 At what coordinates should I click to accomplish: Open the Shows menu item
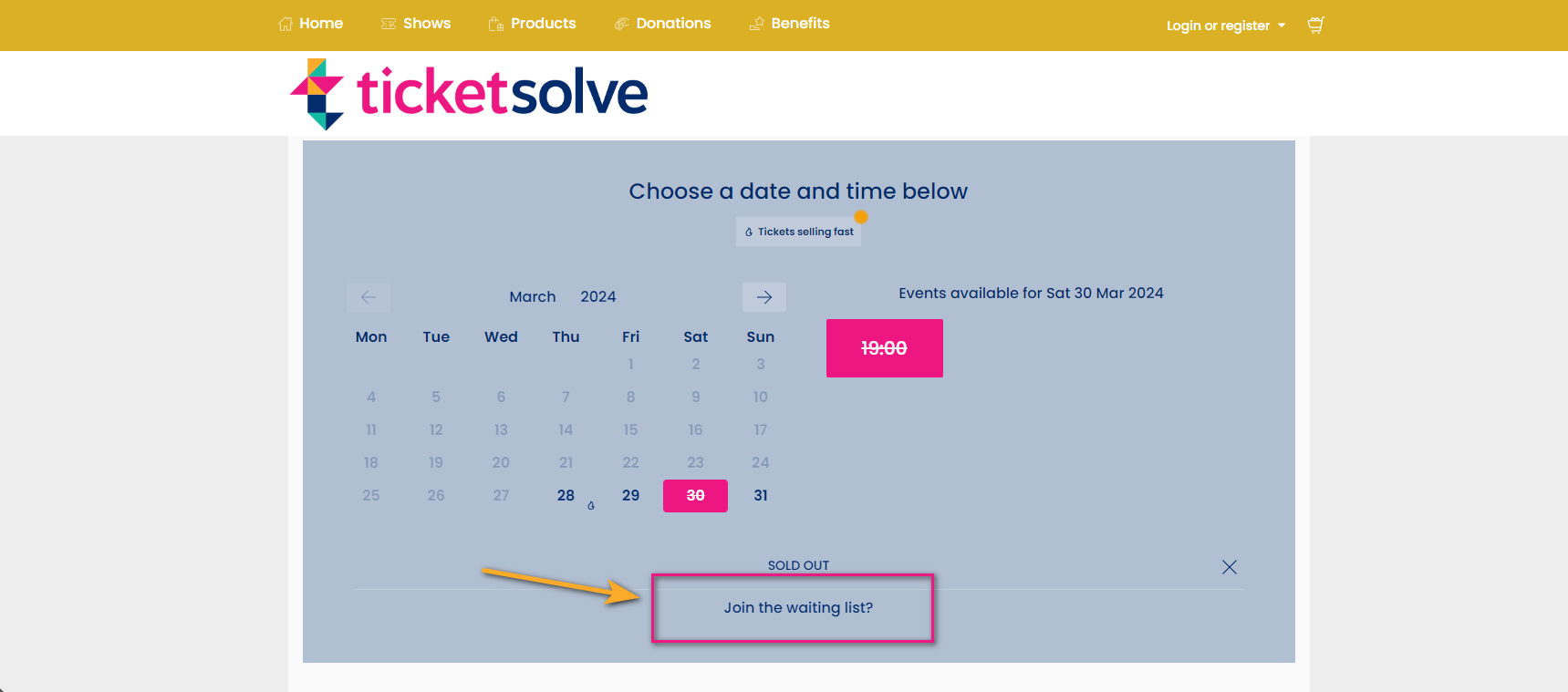[425, 23]
